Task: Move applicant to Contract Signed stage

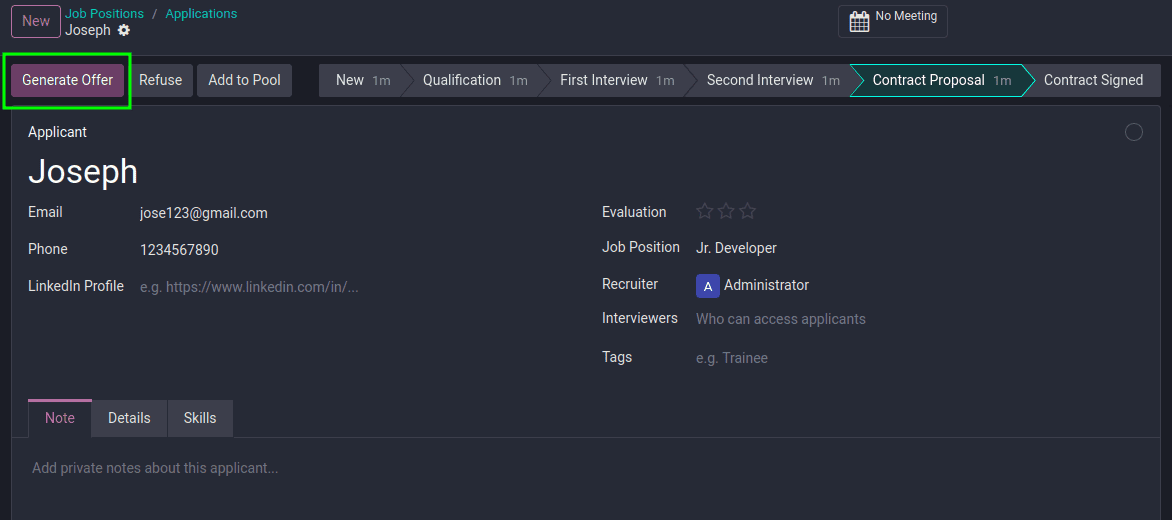Action: (x=1093, y=80)
